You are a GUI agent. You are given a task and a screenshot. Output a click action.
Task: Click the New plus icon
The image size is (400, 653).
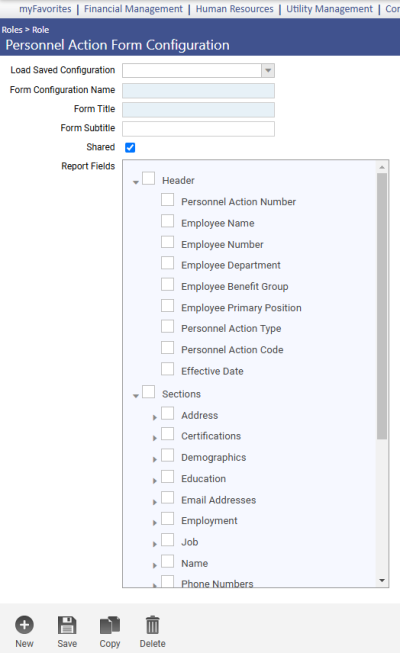point(25,625)
